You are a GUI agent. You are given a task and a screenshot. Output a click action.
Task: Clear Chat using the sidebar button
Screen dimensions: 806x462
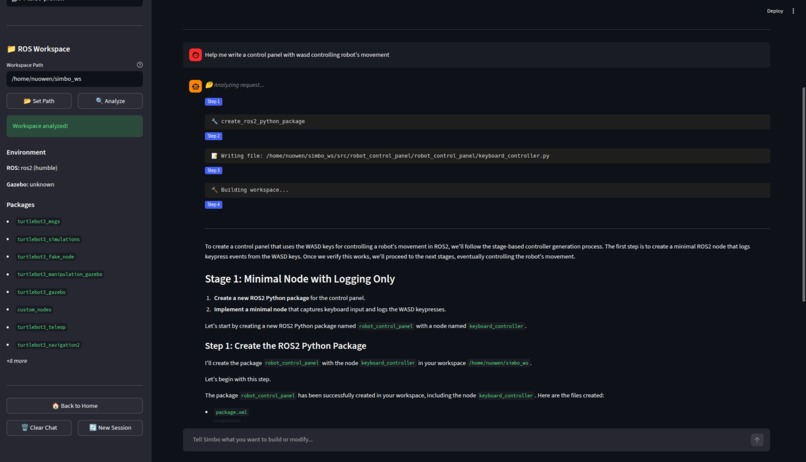pyautogui.click(x=39, y=428)
